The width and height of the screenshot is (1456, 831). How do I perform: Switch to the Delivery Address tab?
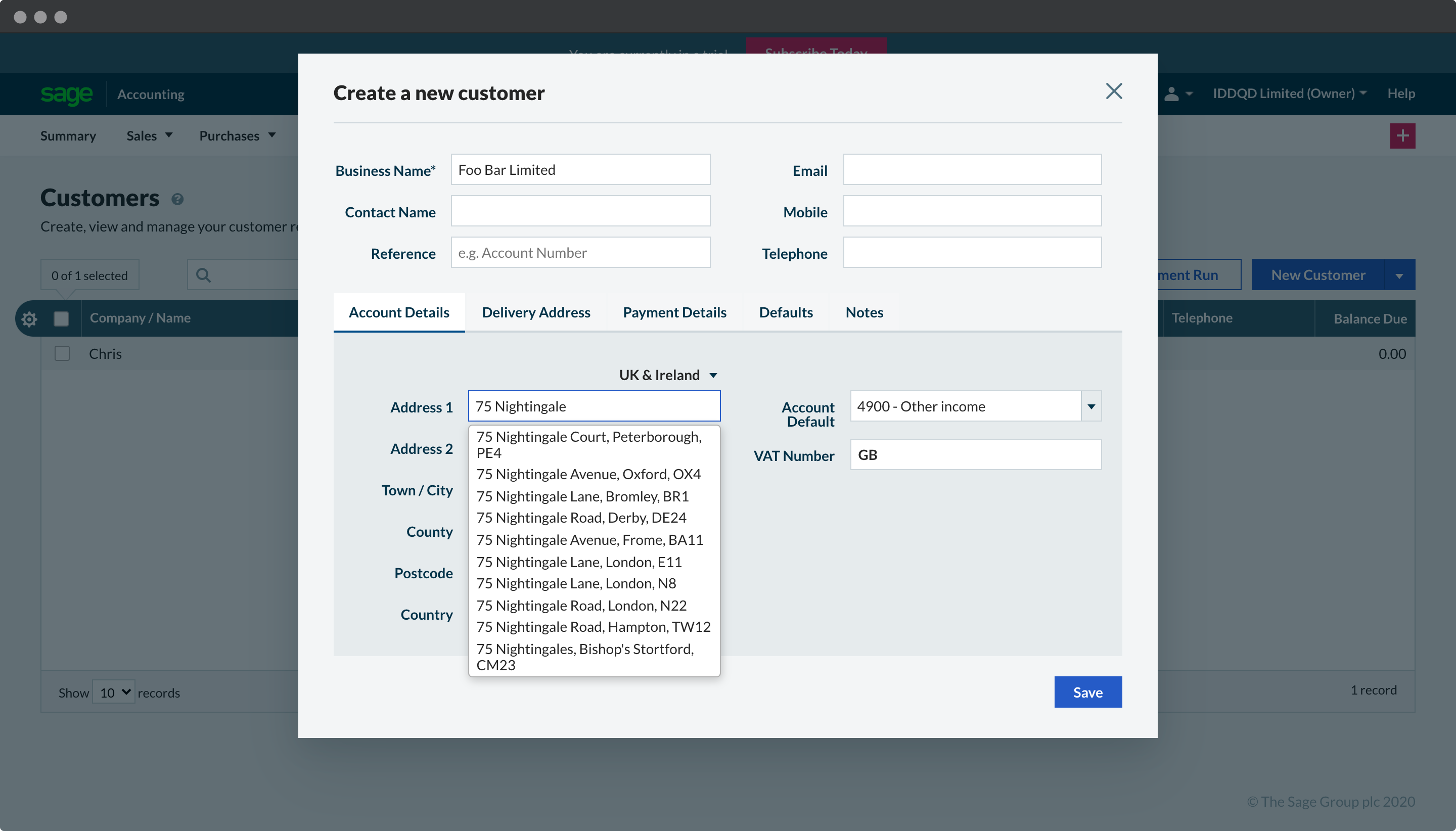[536, 312]
